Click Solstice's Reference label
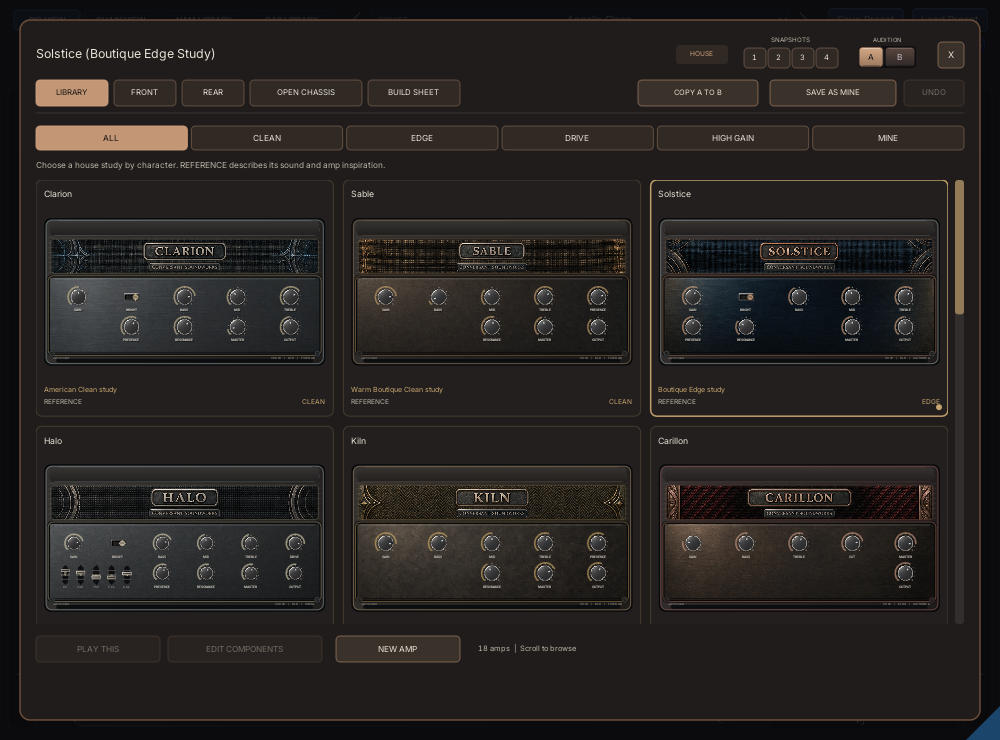Viewport: 1000px width, 740px height. [x=677, y=402]
